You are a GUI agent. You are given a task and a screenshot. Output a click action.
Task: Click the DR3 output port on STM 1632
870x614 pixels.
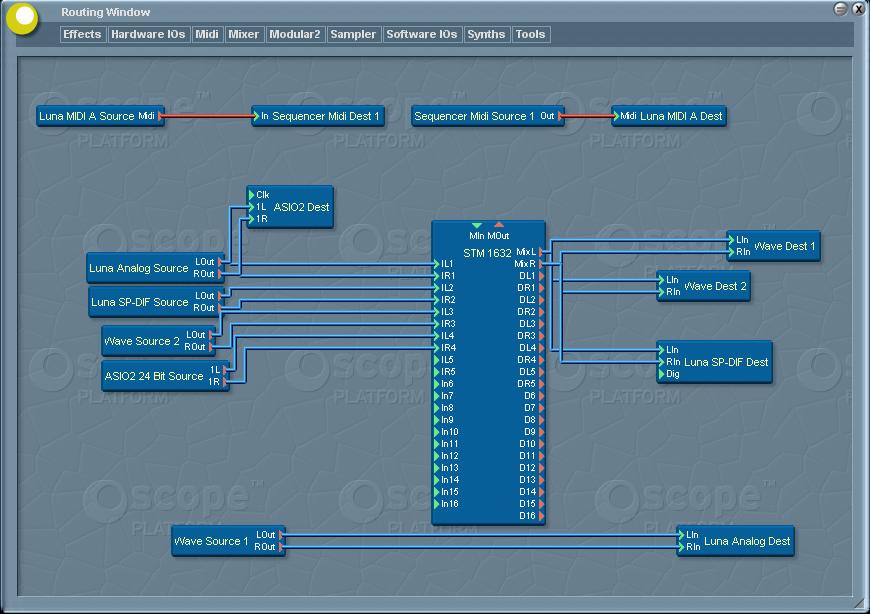point(542,336)
